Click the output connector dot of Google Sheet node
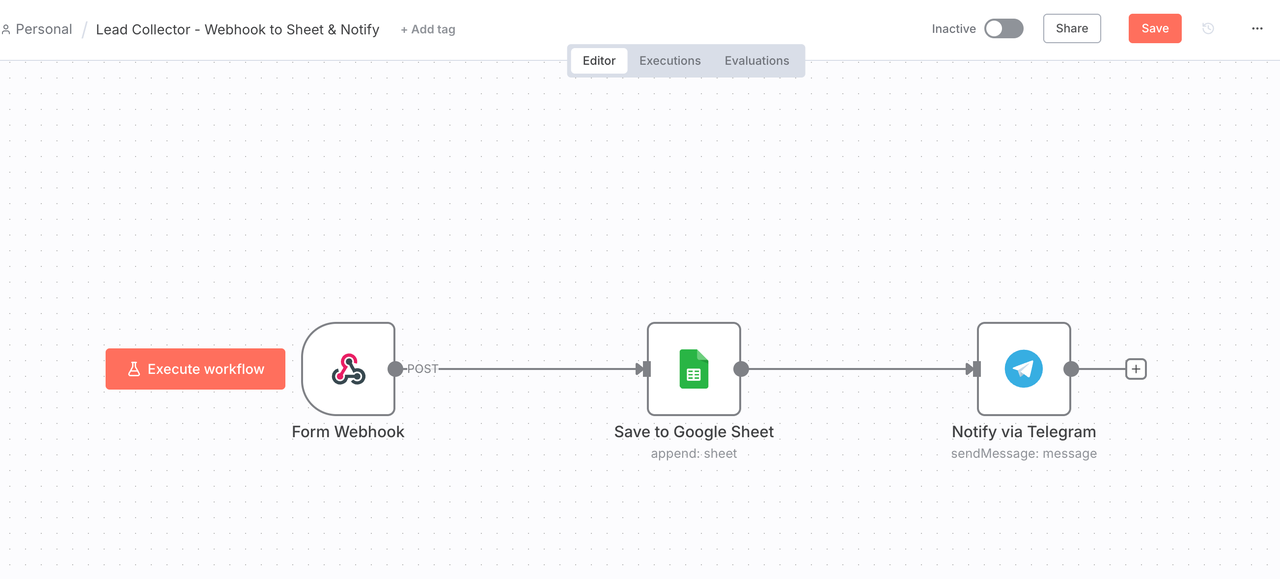 (741, 368)
